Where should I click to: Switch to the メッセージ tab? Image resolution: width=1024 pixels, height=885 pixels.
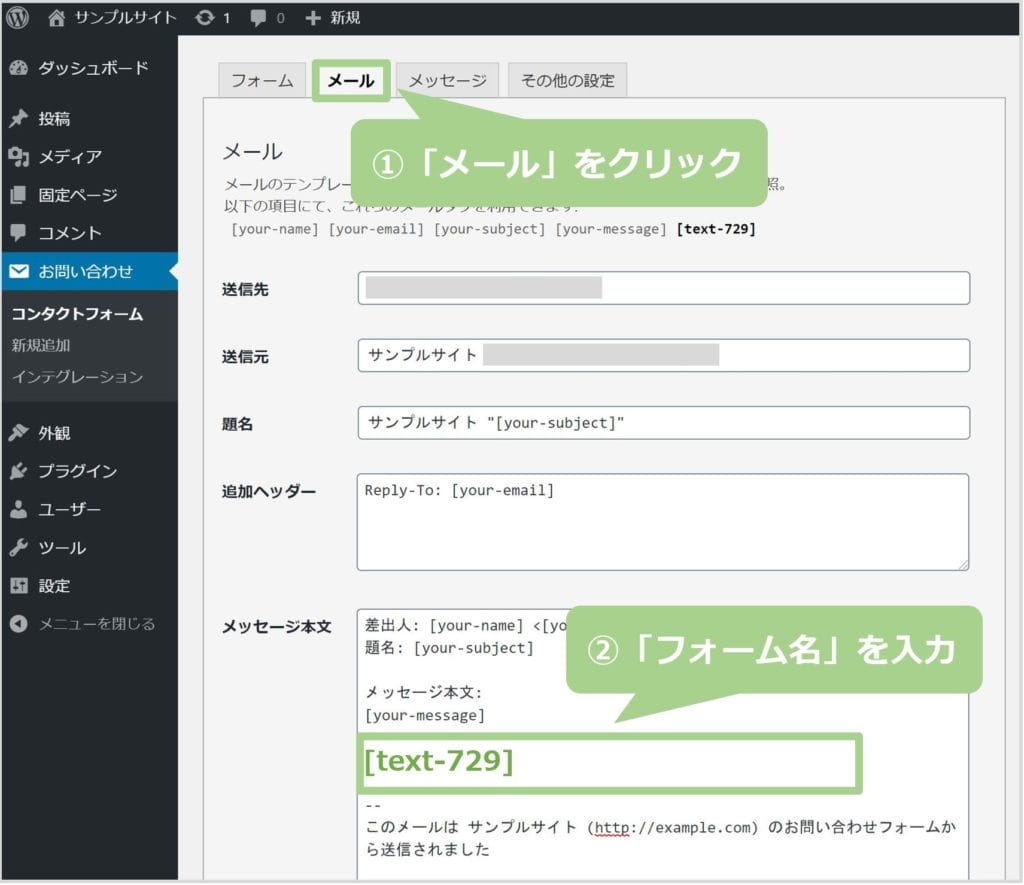tap(447, 80)
